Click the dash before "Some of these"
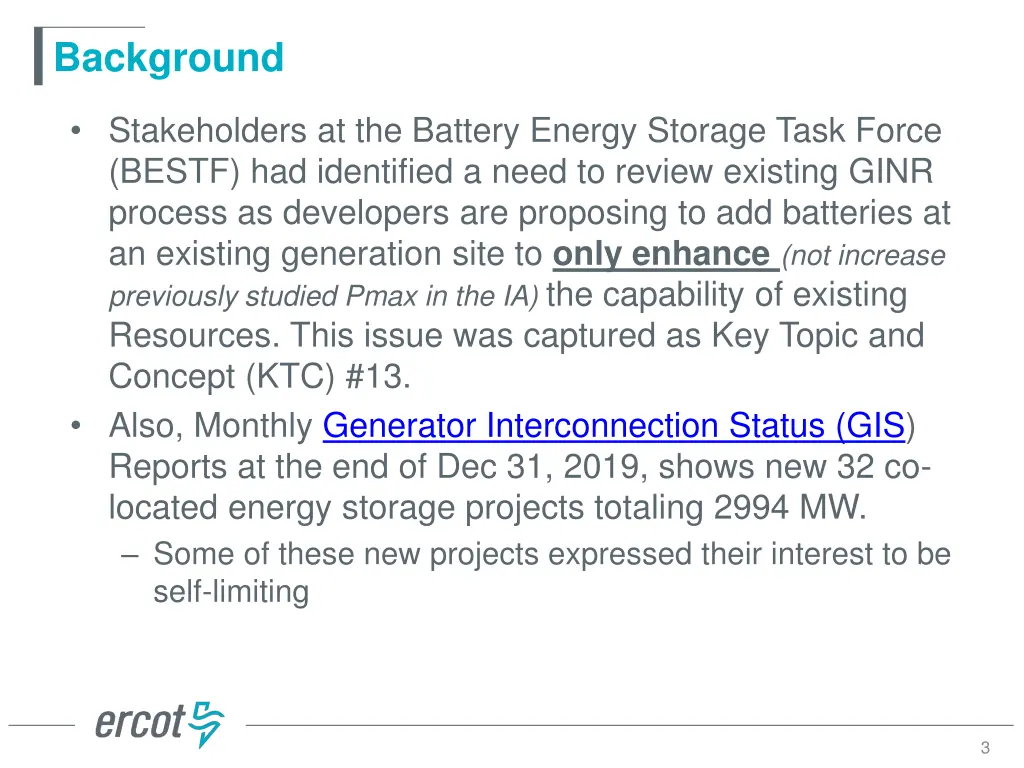The height and width of the screenshot is (768, 1024). [130, 555]
